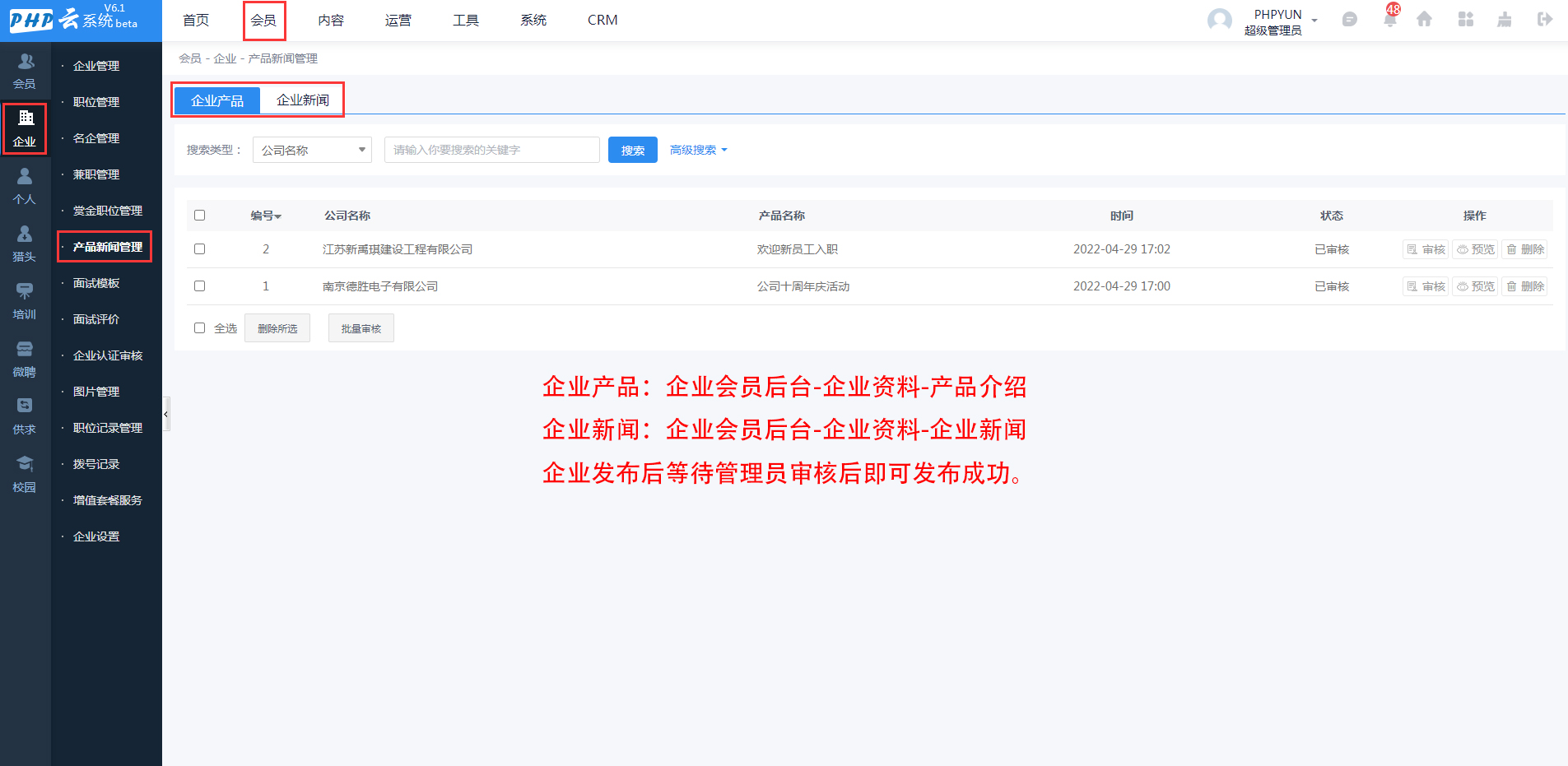The image size is (1568, 766).
Task: Switch to the 企业新闻 tab
Action: coord(303,100)
